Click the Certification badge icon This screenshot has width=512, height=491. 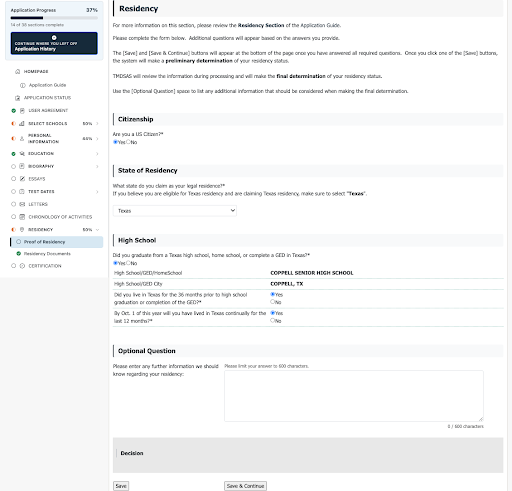(x=22, y=266)
